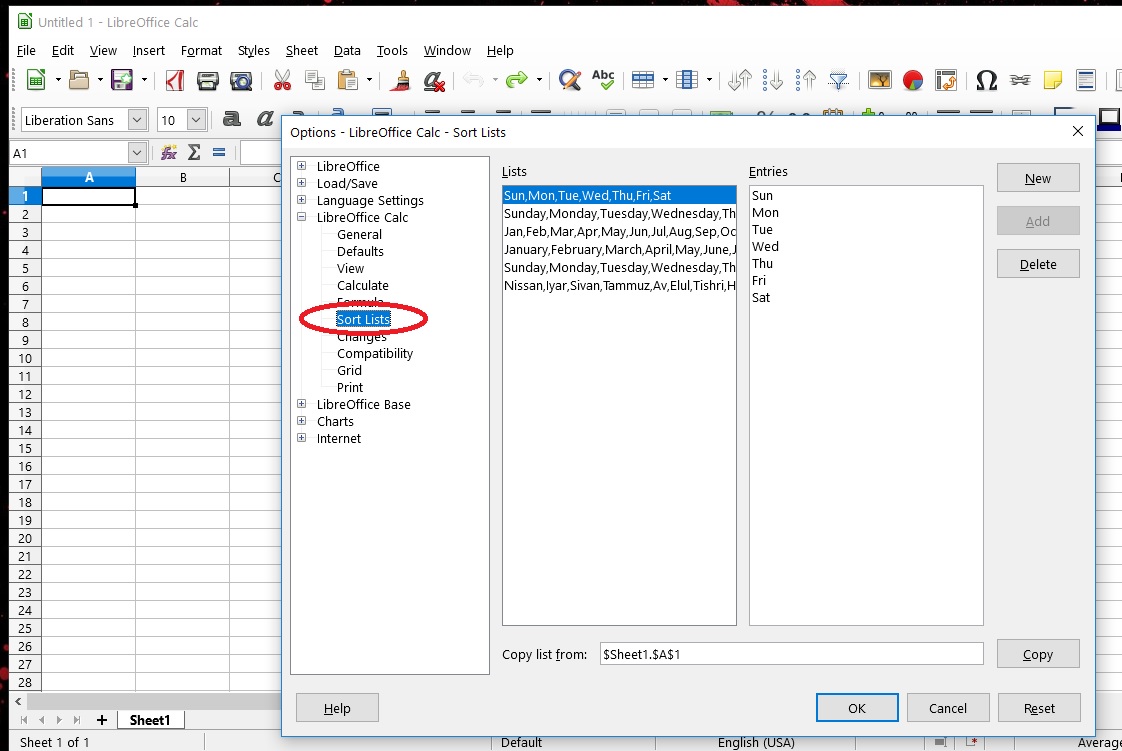Click the Bold formatting icon
This screenshot has width=1122, height=751.
231,119
